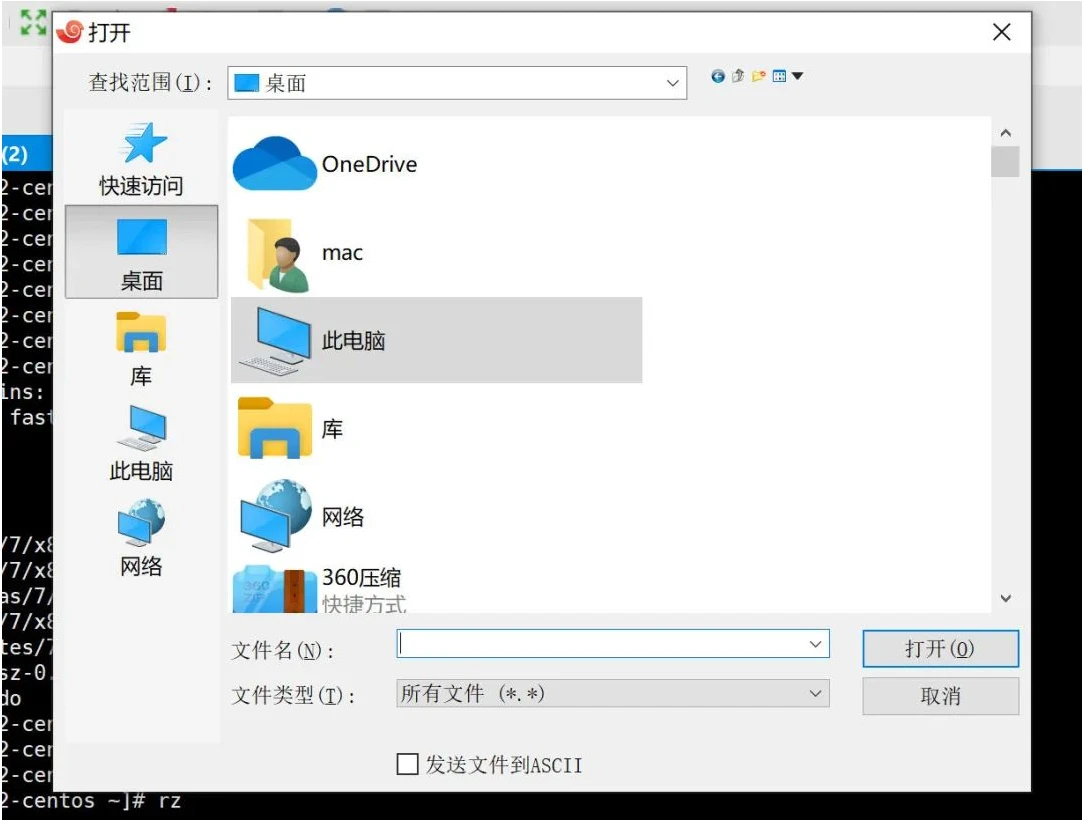Open 此电脑 from the left sidebar
The image size is (1086, 820).
click(x=141, y=444)
